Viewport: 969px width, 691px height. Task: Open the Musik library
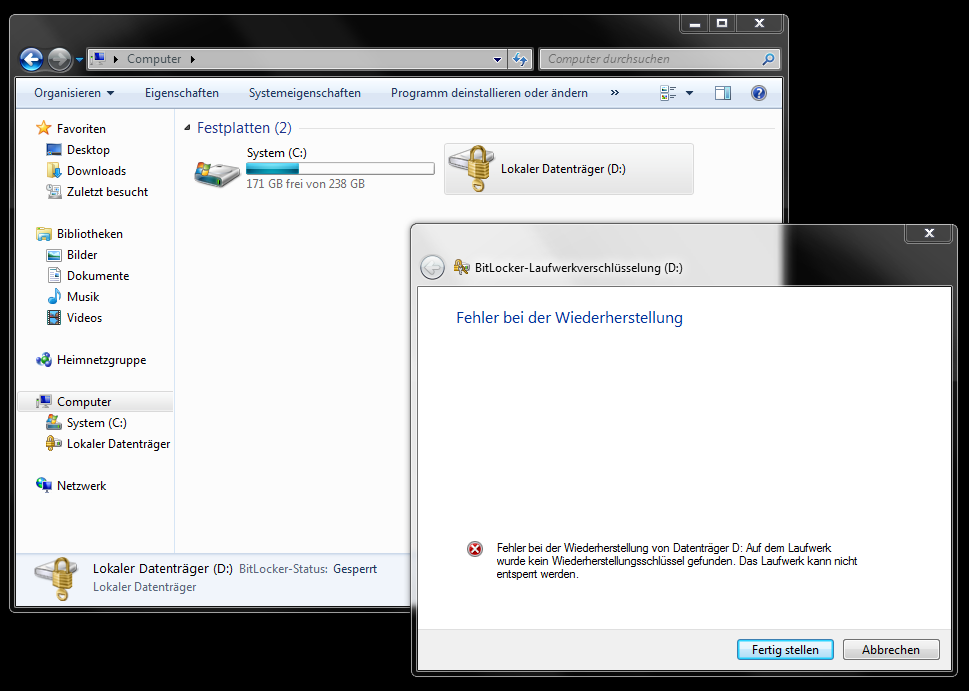click(x=83, y=297)
